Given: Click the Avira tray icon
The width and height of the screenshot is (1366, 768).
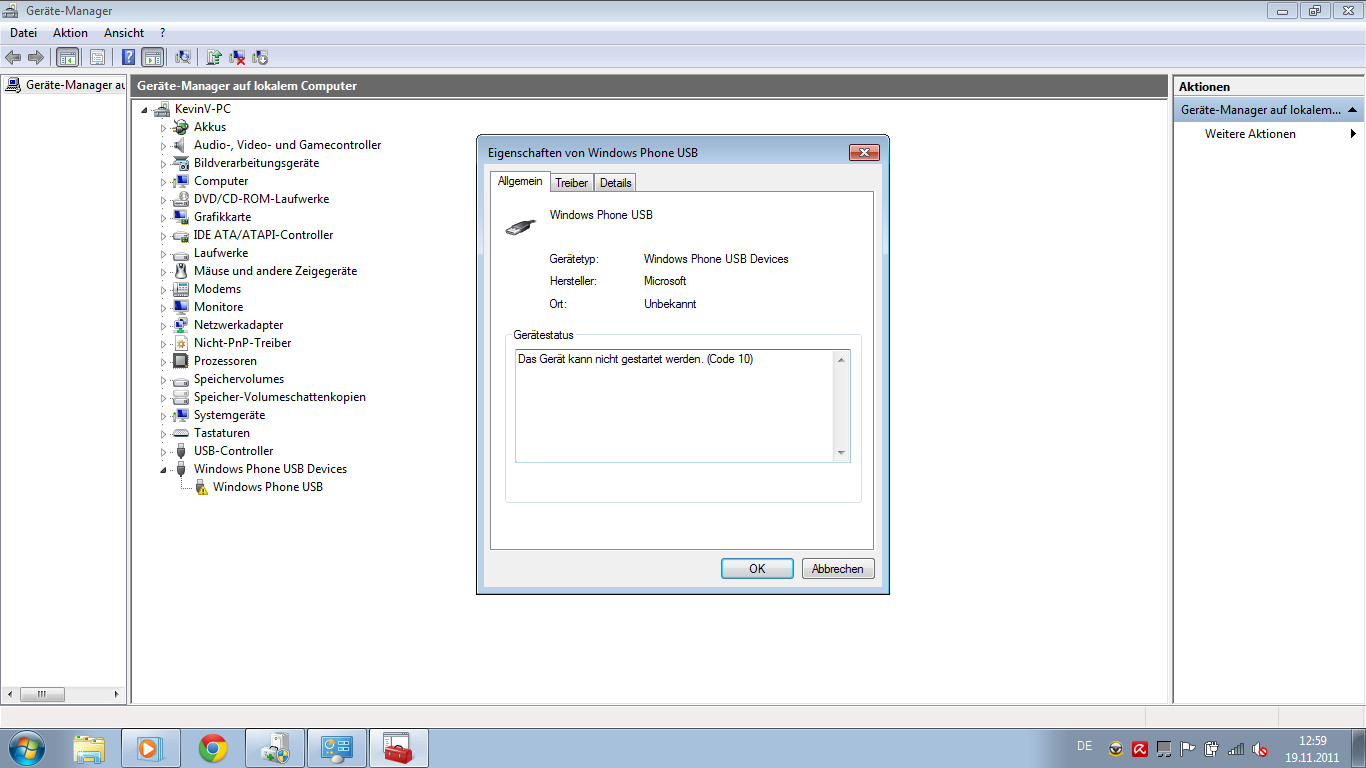Looking at the screenshot, I should click(1139, 748).
